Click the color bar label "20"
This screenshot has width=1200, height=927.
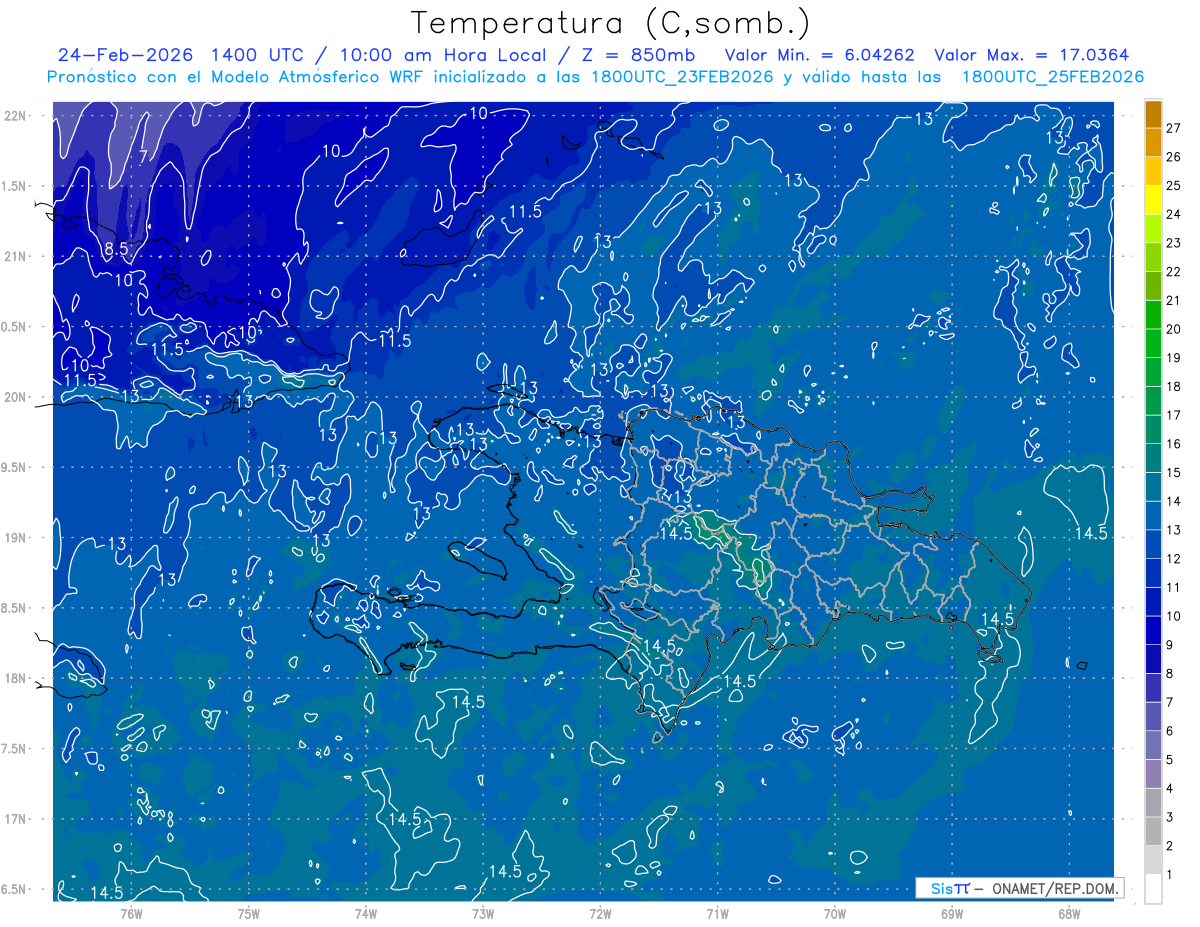point(1173,329)
